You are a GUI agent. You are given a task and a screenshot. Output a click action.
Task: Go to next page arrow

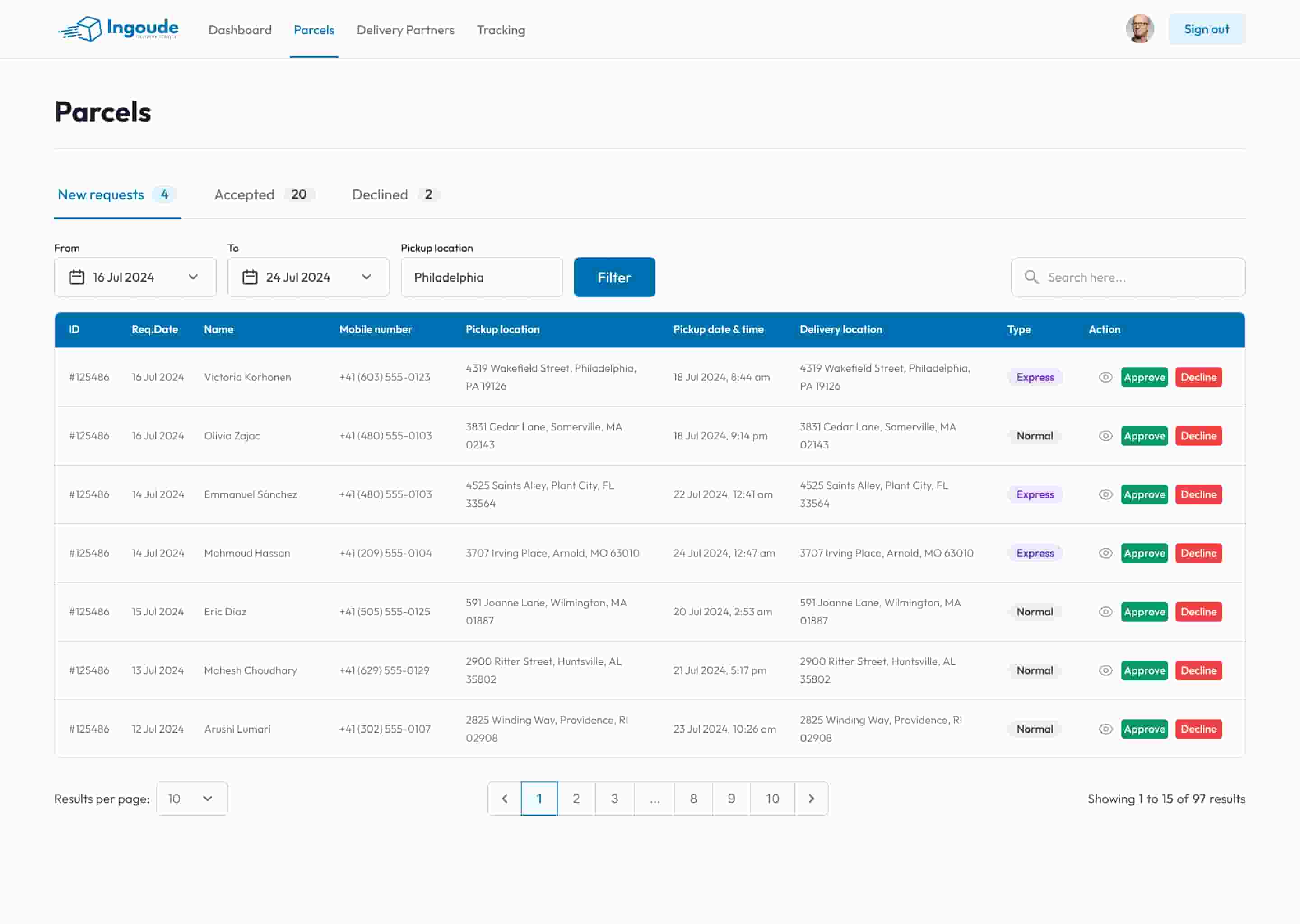pyautogui.click(x=811, y=798)
